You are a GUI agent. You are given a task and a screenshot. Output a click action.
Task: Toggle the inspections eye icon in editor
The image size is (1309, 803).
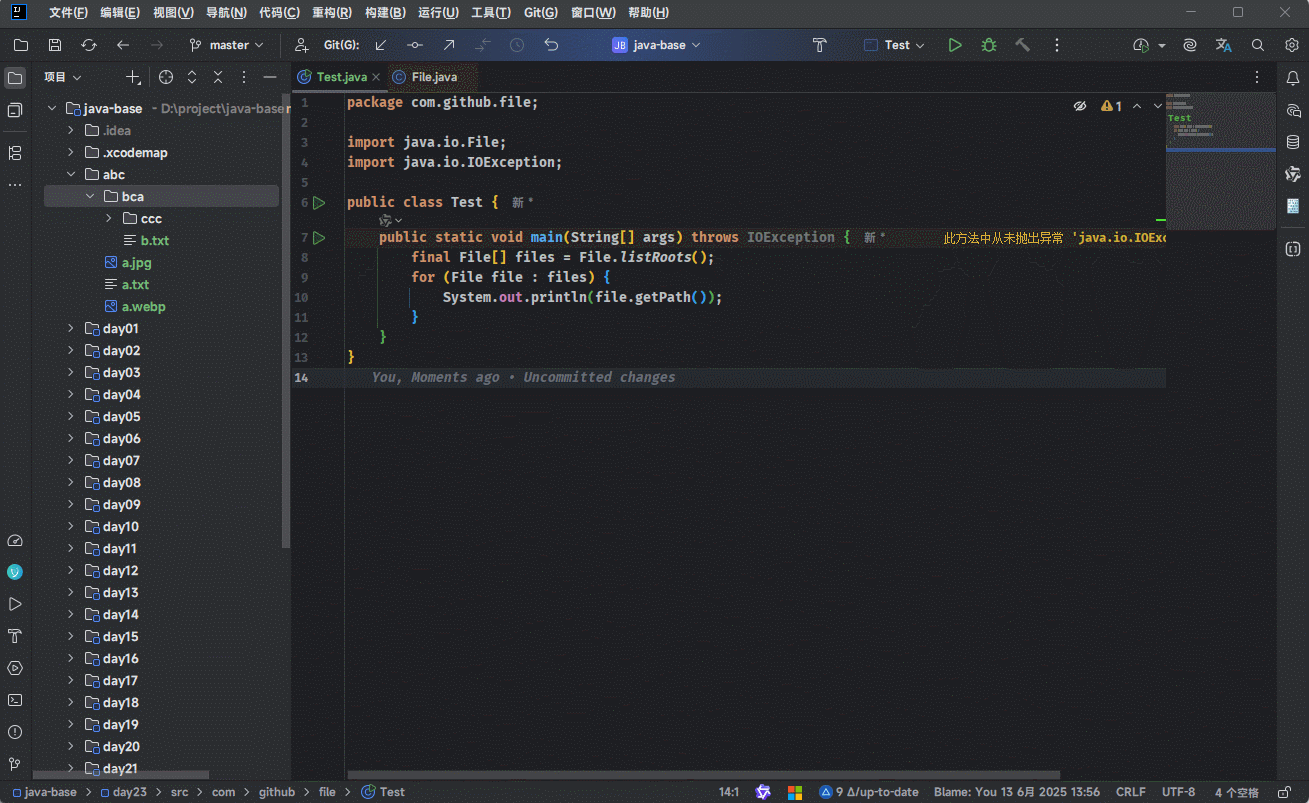point(1080,106)
